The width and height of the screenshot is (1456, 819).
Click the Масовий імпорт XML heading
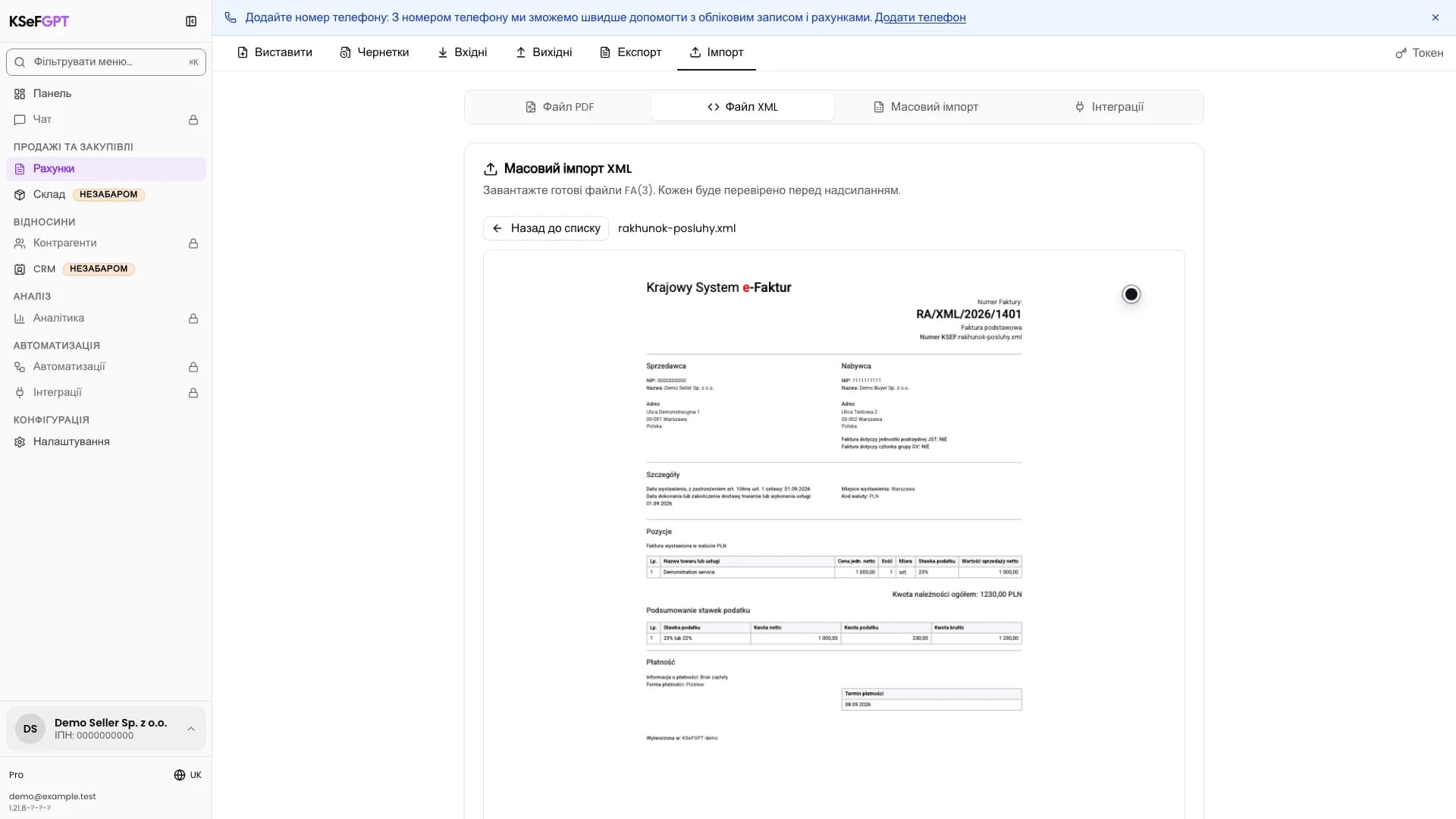pos(567,168)
